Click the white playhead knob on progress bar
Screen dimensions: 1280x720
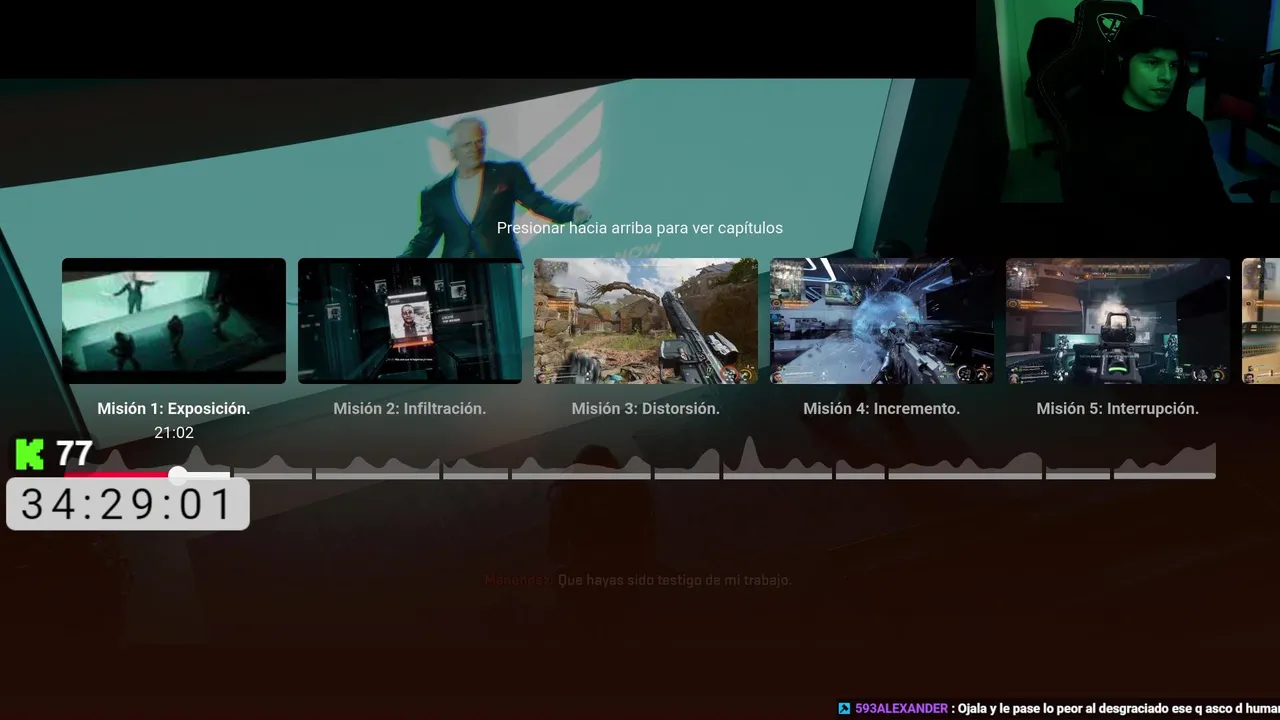178,475
